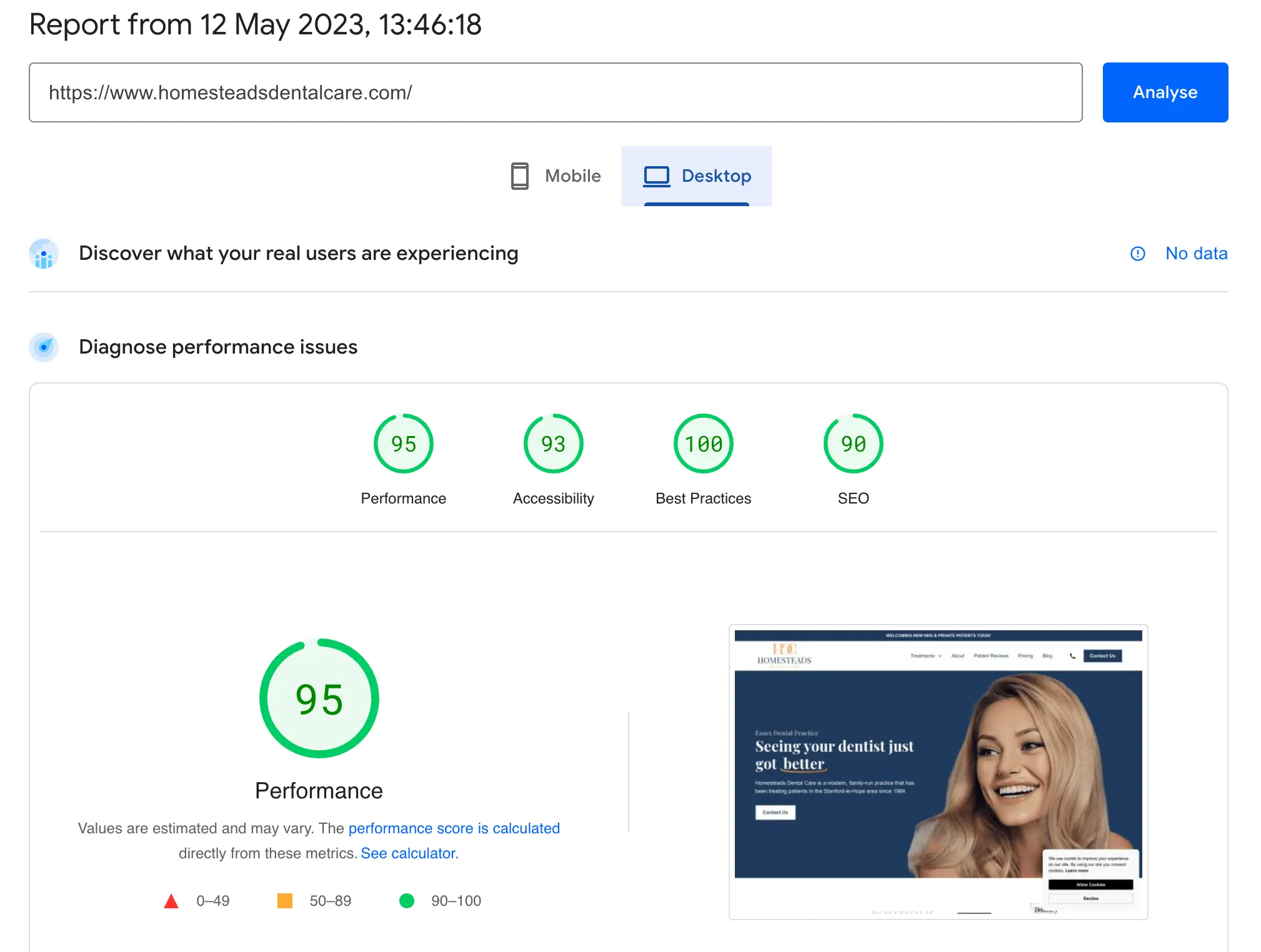This screenshot has height=952, width=1261.
Task: Jump to Accessibility score gauge 93
Action: (554, 444)
